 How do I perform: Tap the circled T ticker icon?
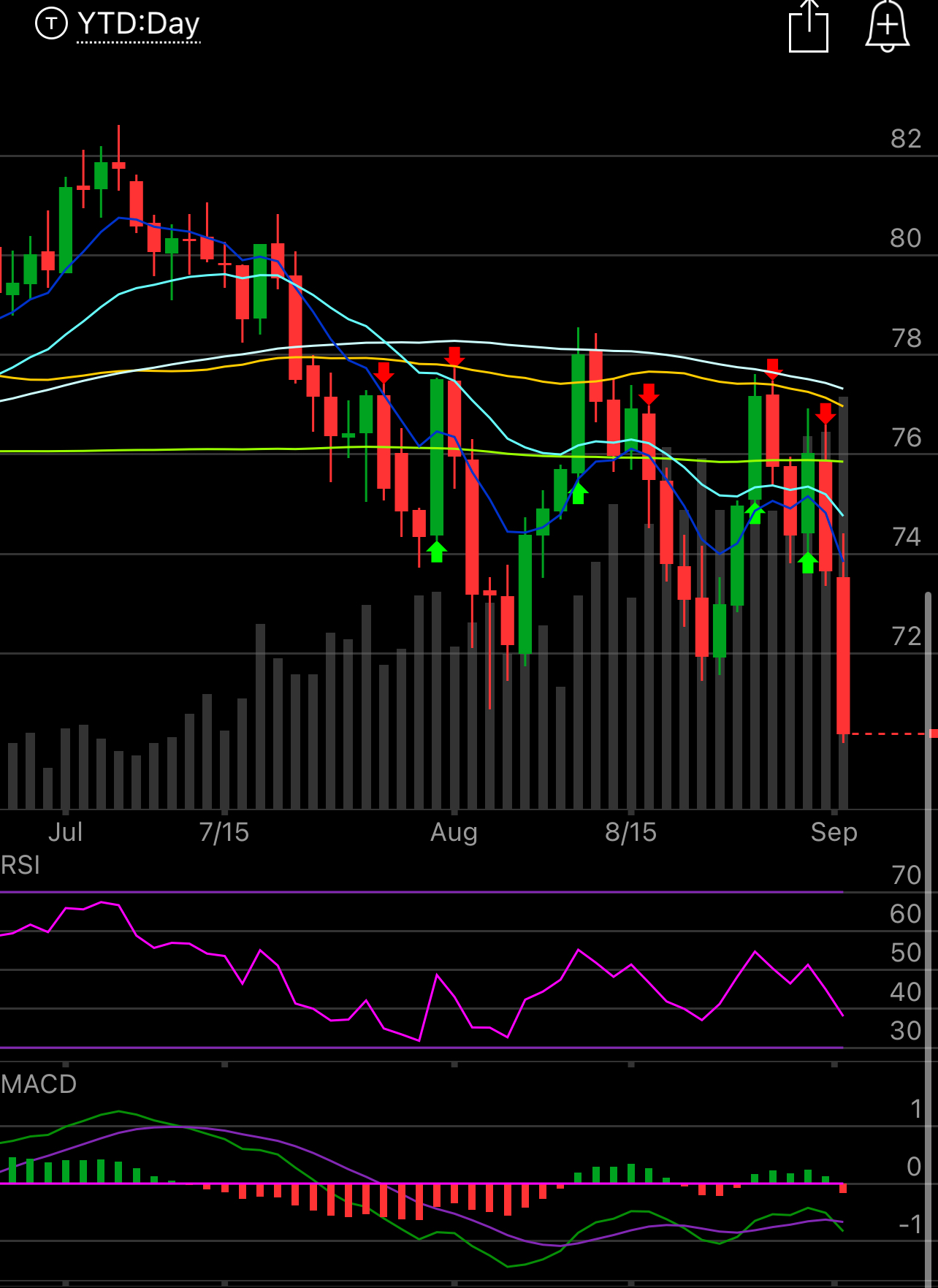pyautogui.click(x=51, y=24)
